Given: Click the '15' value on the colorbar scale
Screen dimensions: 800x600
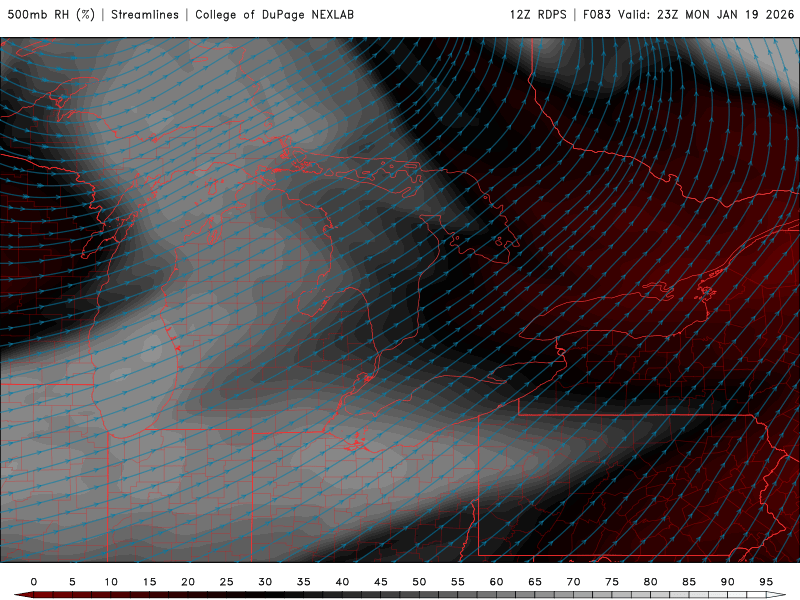Looking at the screenshot, I should (149, 582).
